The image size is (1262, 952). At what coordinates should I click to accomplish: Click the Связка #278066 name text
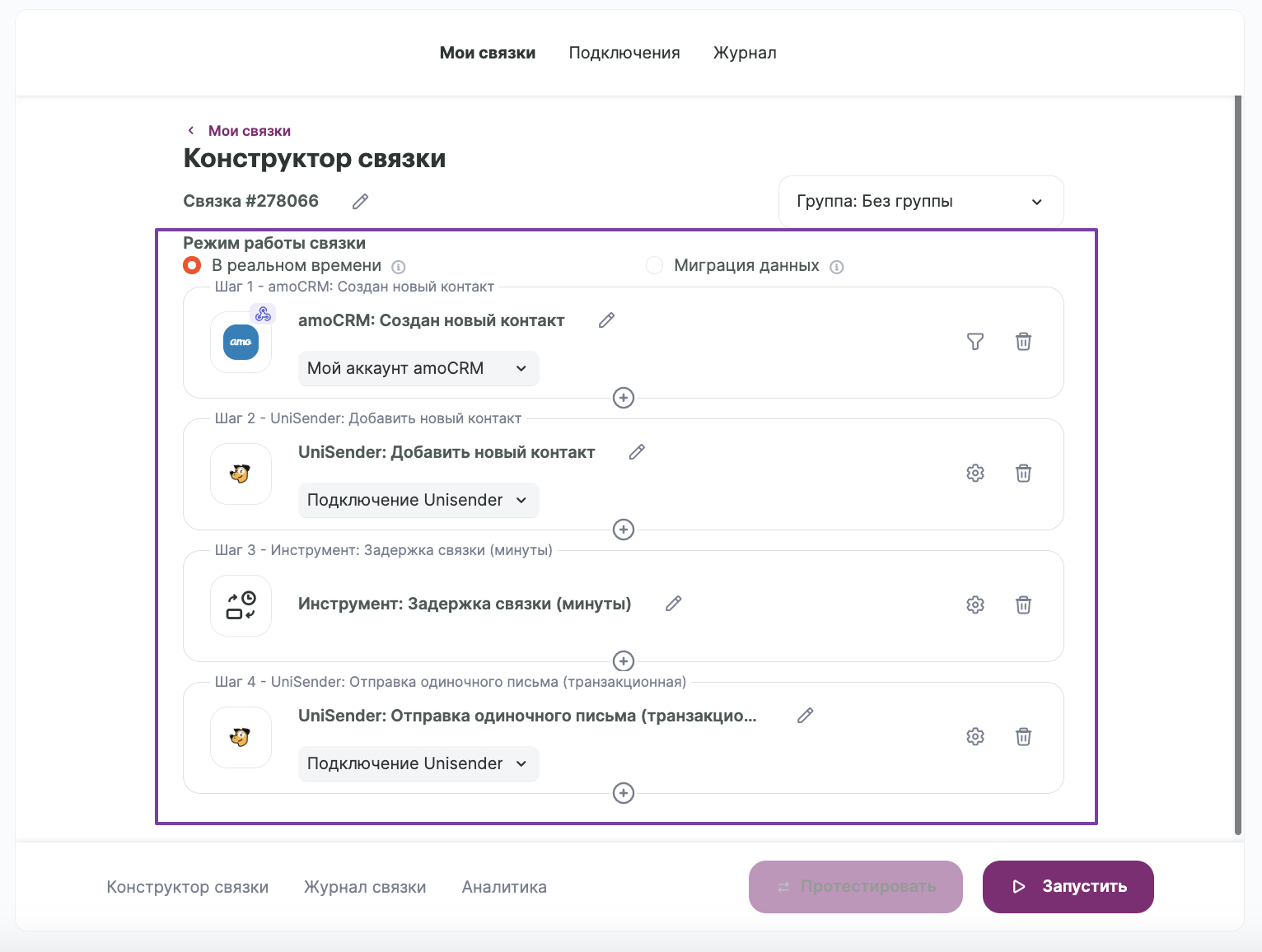(x=251, y=201)
